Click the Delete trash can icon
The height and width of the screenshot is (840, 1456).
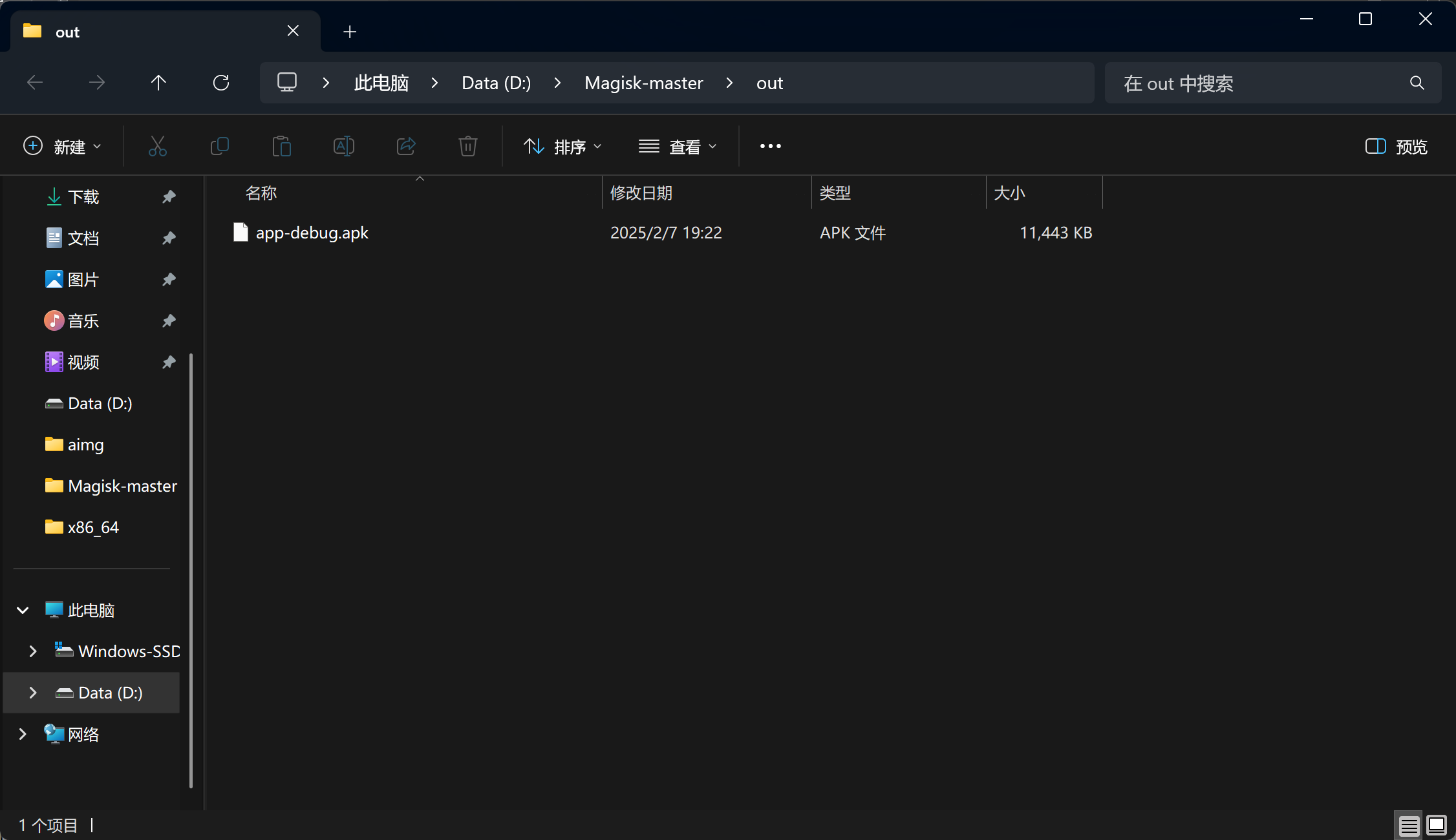467,147
